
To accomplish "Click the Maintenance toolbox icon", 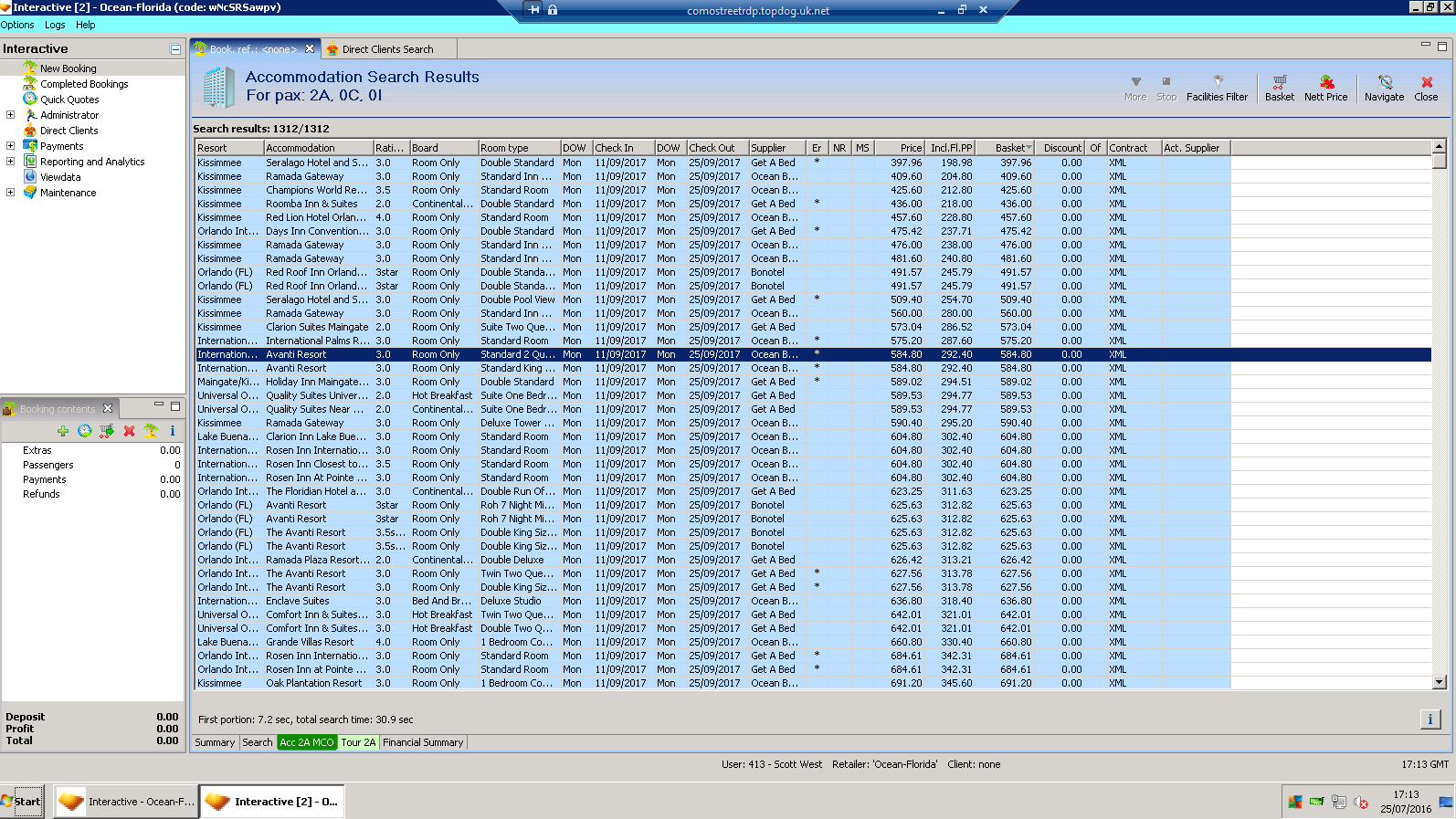I will pyautogui.click(x=30, y=192).
